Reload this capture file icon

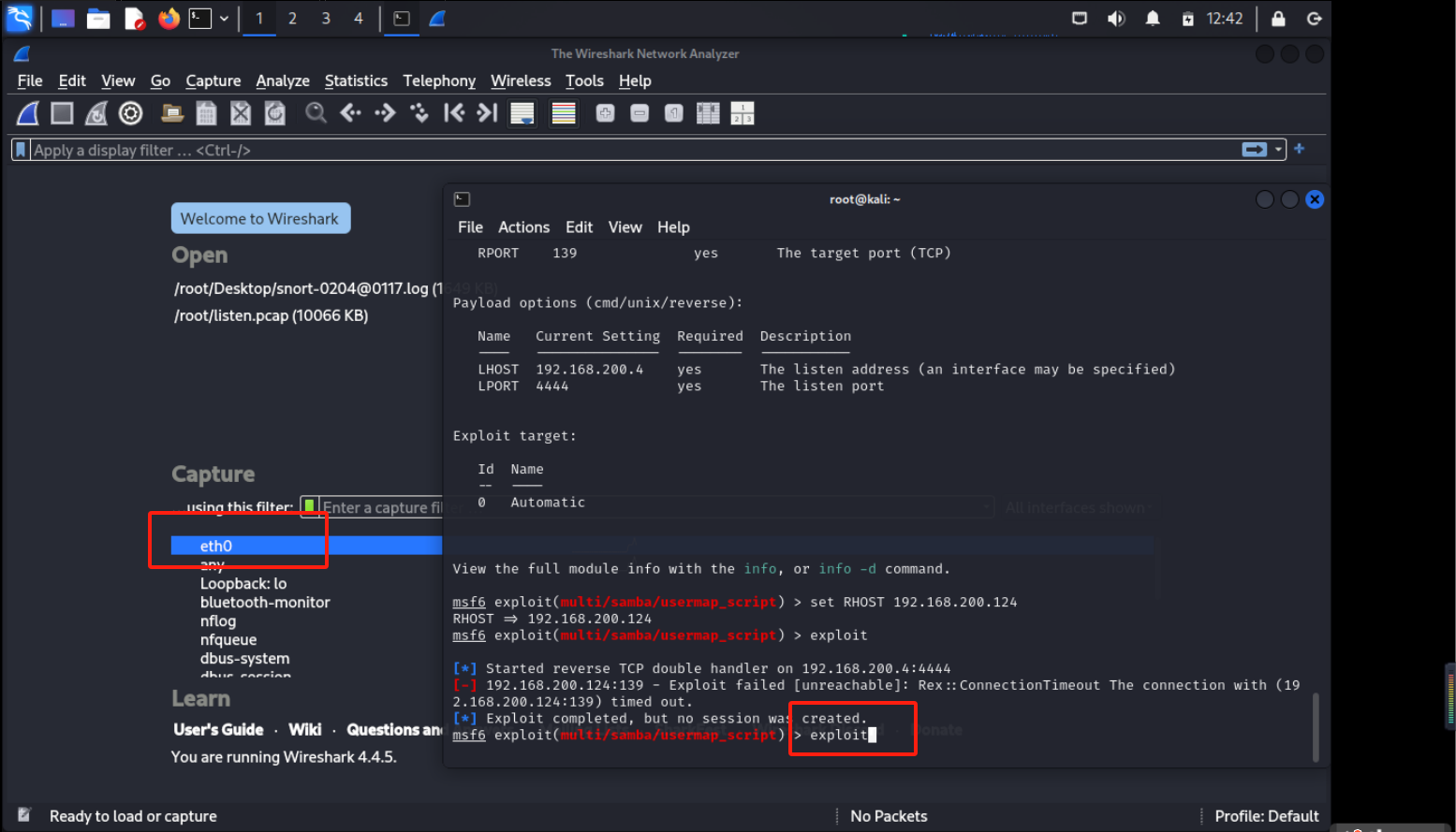point(275,113)
